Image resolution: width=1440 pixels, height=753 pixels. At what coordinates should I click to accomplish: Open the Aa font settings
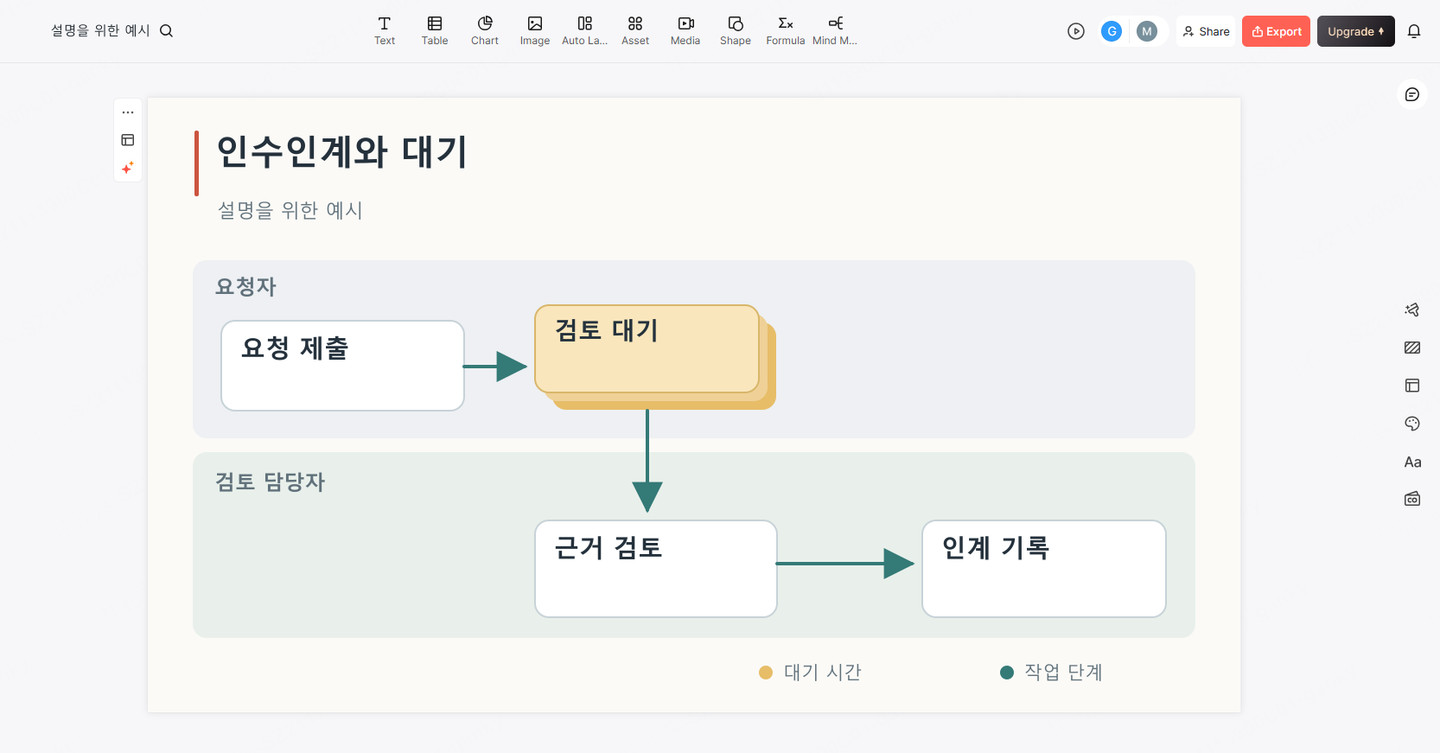[x=1412, y=462]
